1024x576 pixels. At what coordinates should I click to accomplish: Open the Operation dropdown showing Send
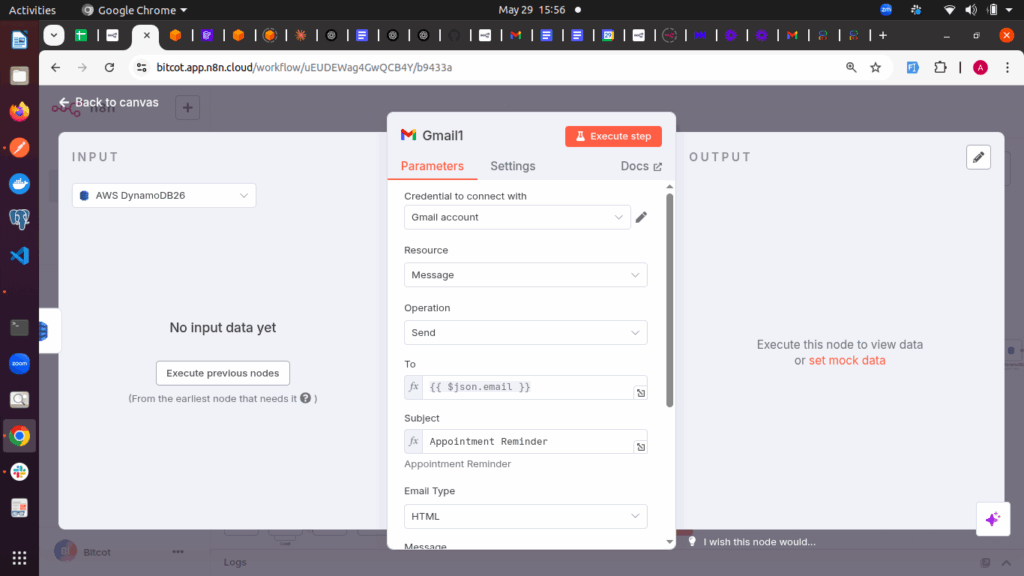click(525, 332)
